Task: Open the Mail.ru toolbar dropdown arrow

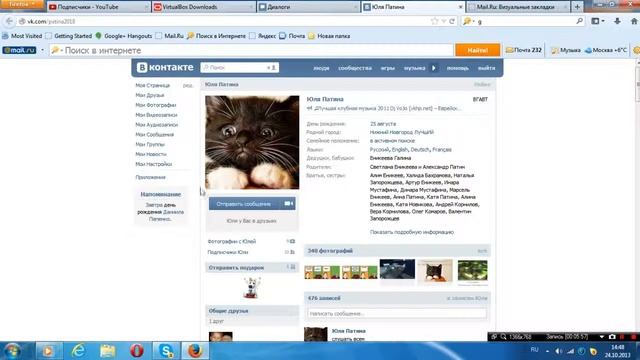Action: pyautogui.click(x=42, y=50)
